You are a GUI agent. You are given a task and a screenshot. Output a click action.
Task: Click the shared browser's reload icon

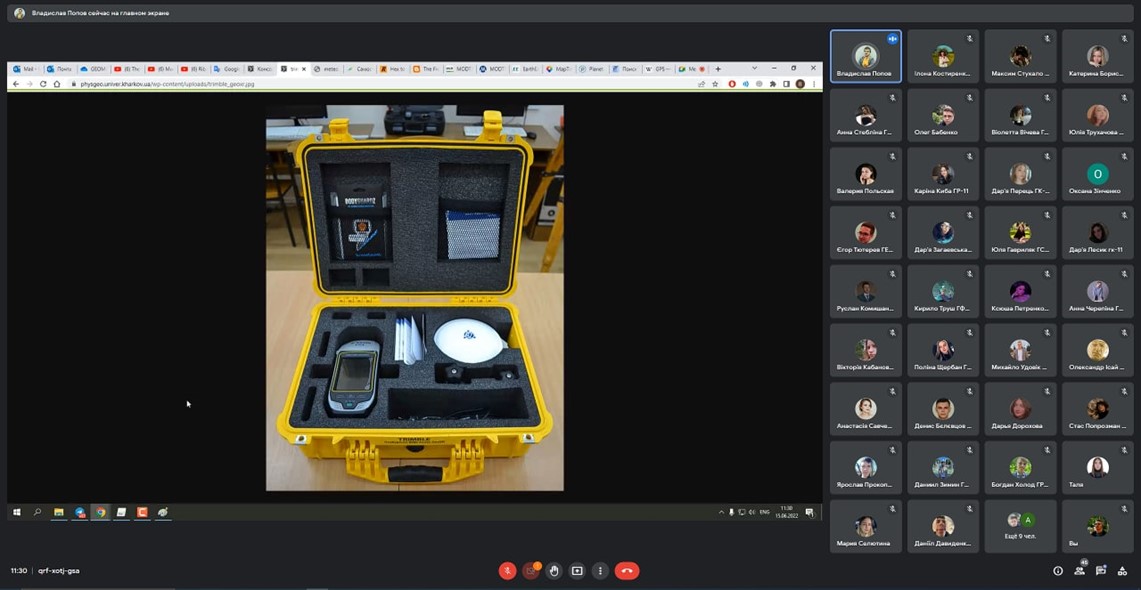(x=43, y=84)
